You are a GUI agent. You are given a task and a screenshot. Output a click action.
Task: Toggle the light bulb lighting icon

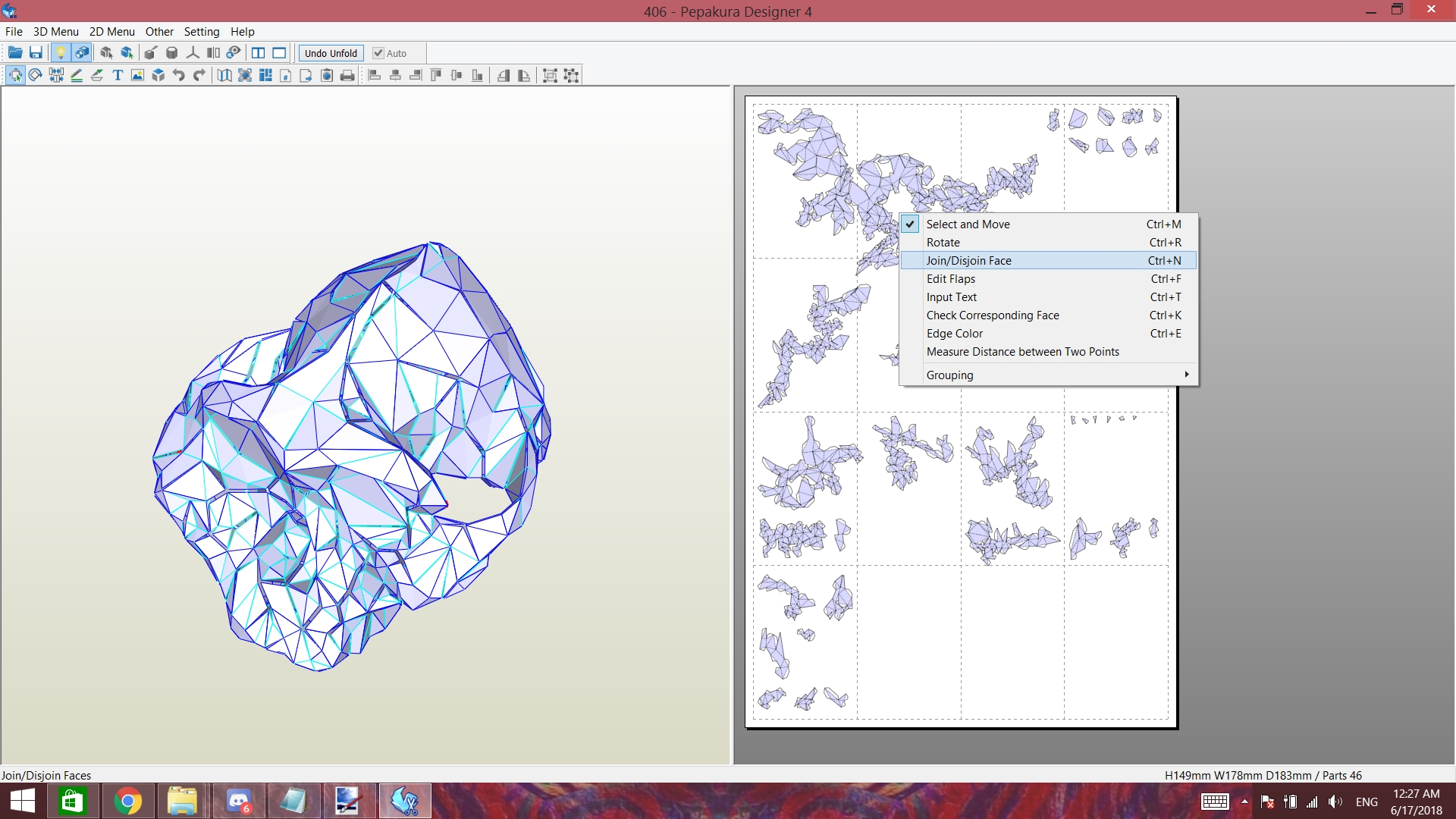[61, 53]
